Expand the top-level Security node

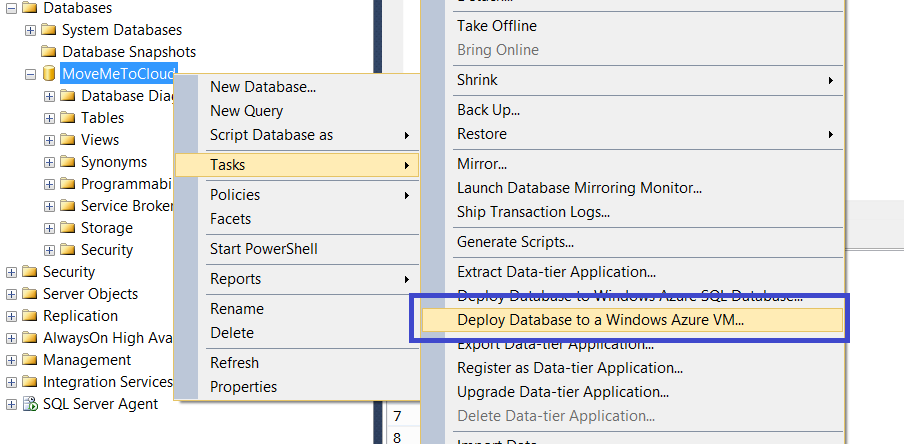(x=11, y=272)
